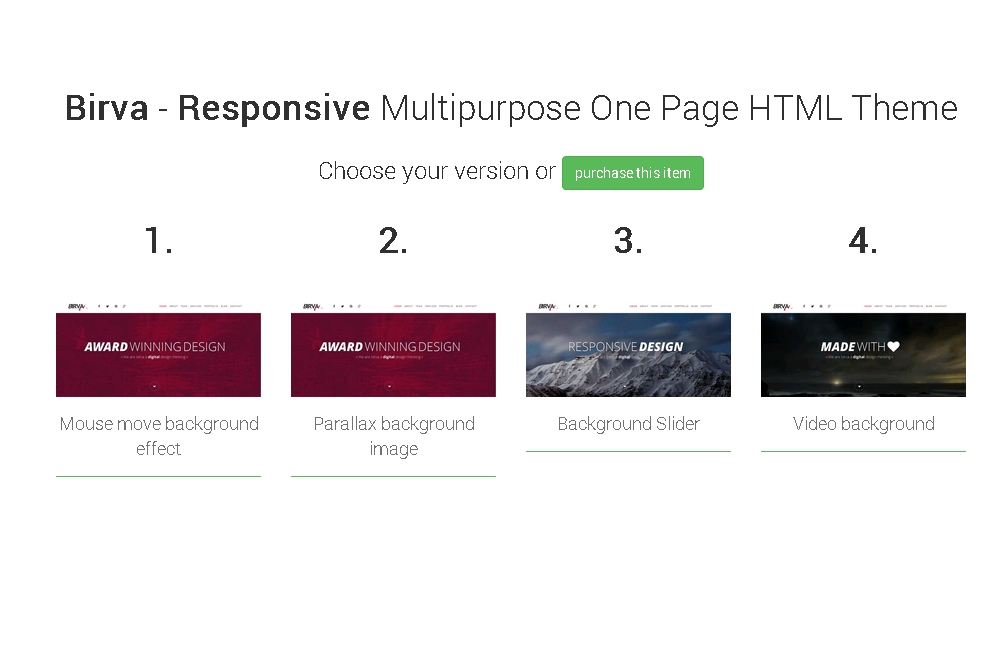The width and height of the screenshot is (1006, 655).
Task: Click the 'Mouse move background effect' caption
Action: (158, 436)
